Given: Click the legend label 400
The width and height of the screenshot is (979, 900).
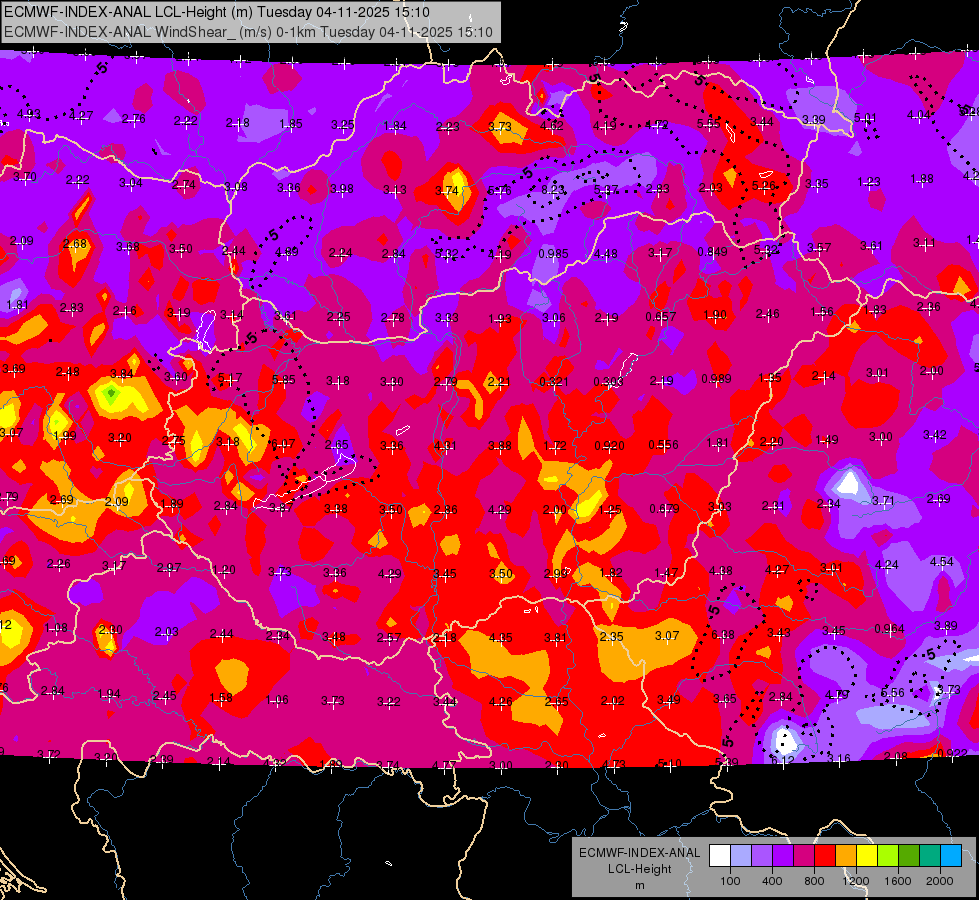Looking at the screenshot, I should (x=772, y=881).
